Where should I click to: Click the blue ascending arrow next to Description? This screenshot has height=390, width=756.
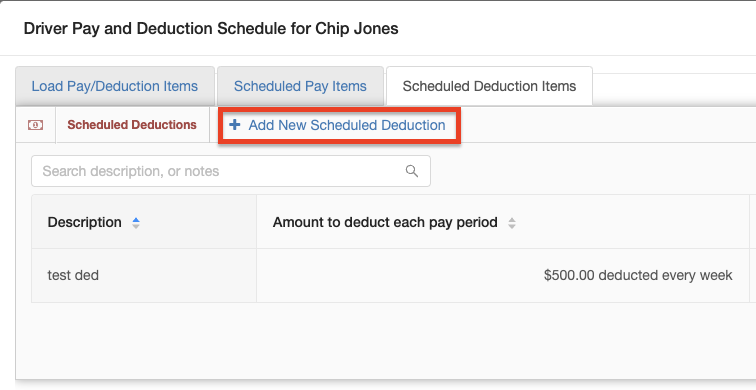(136, 220)
